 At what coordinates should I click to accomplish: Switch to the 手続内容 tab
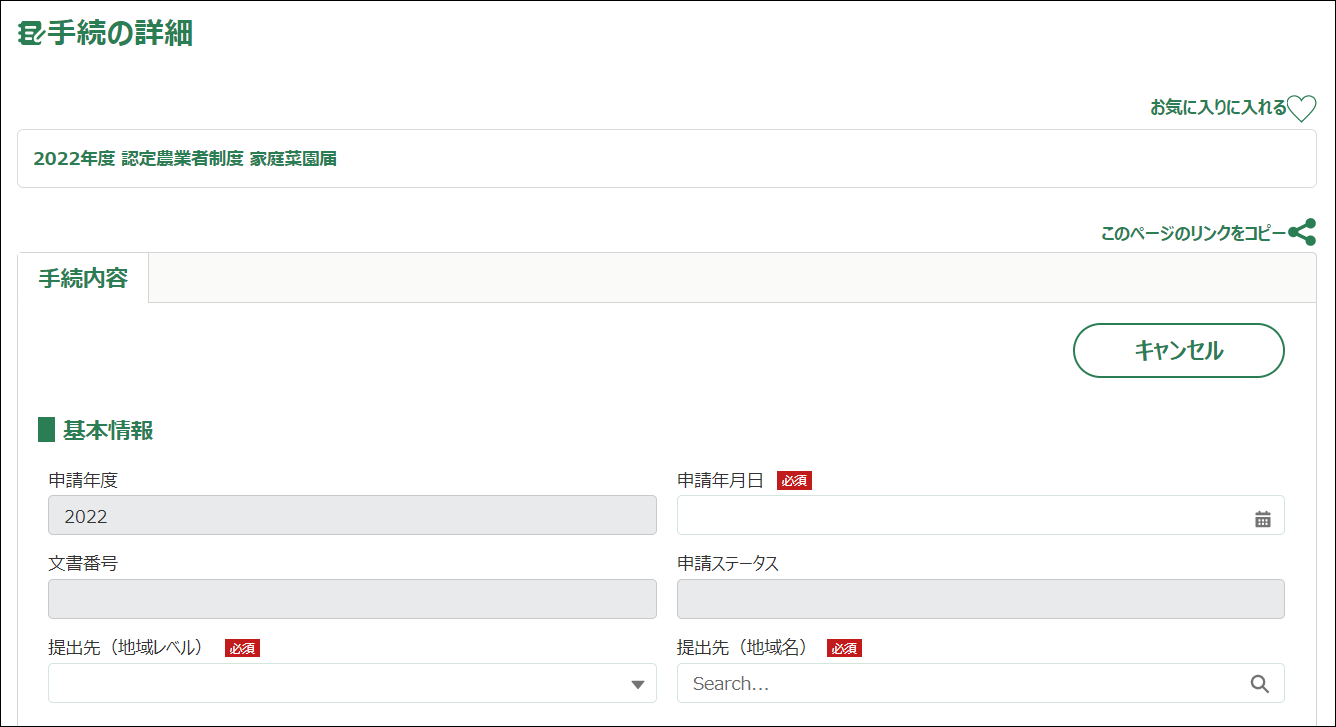coord(83,278)
